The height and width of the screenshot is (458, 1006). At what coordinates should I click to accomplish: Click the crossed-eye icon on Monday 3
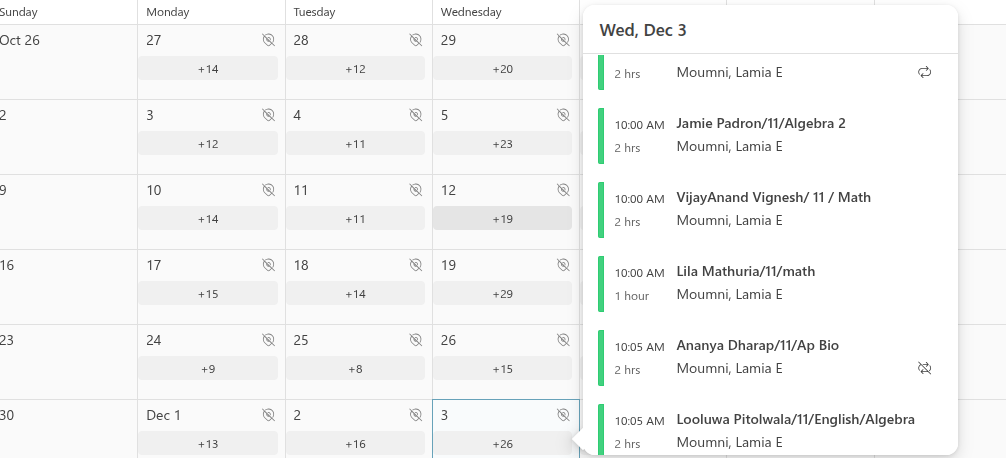point(268,115)
